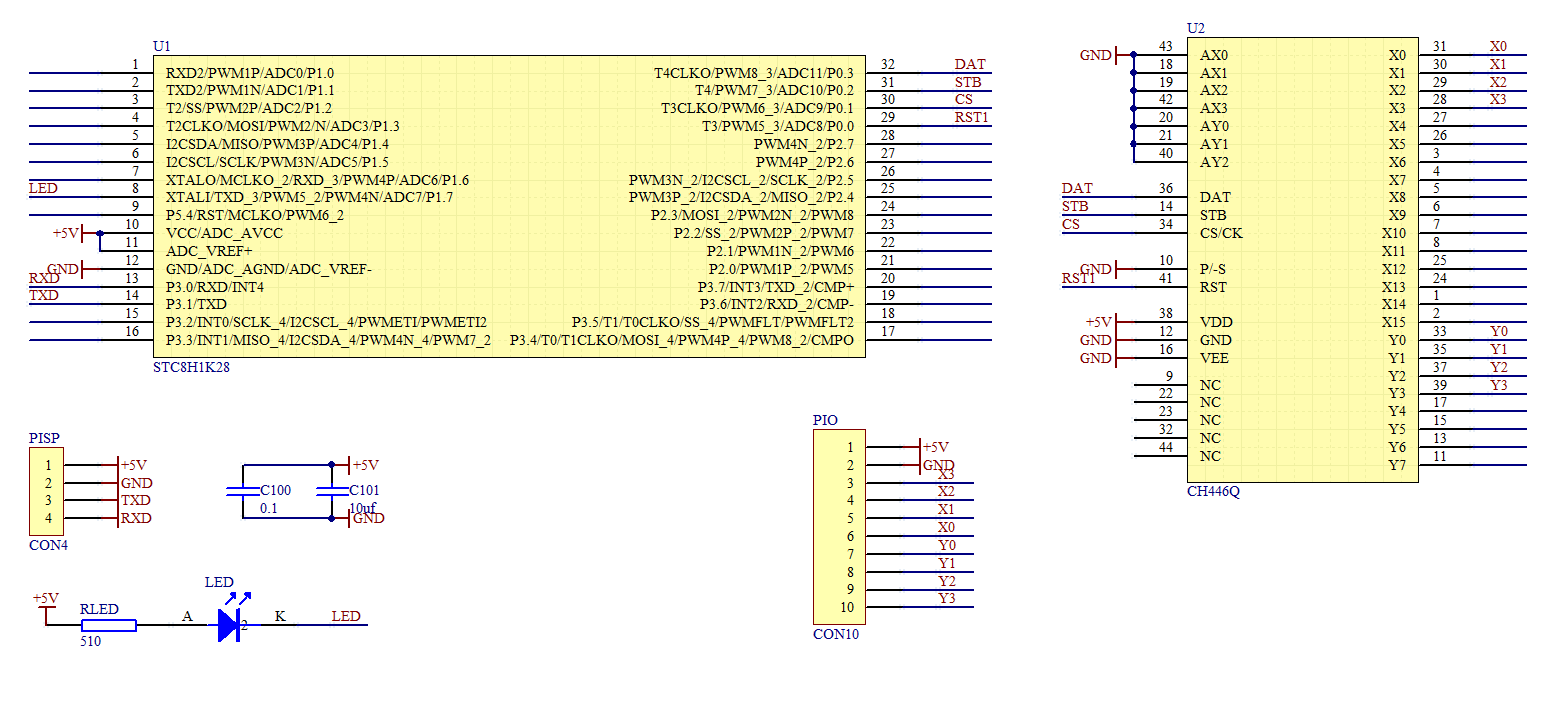Click pin name VCC/ADC_AVCC on U1
This screenshot has width=1554, height=712.
pos(224,233)
